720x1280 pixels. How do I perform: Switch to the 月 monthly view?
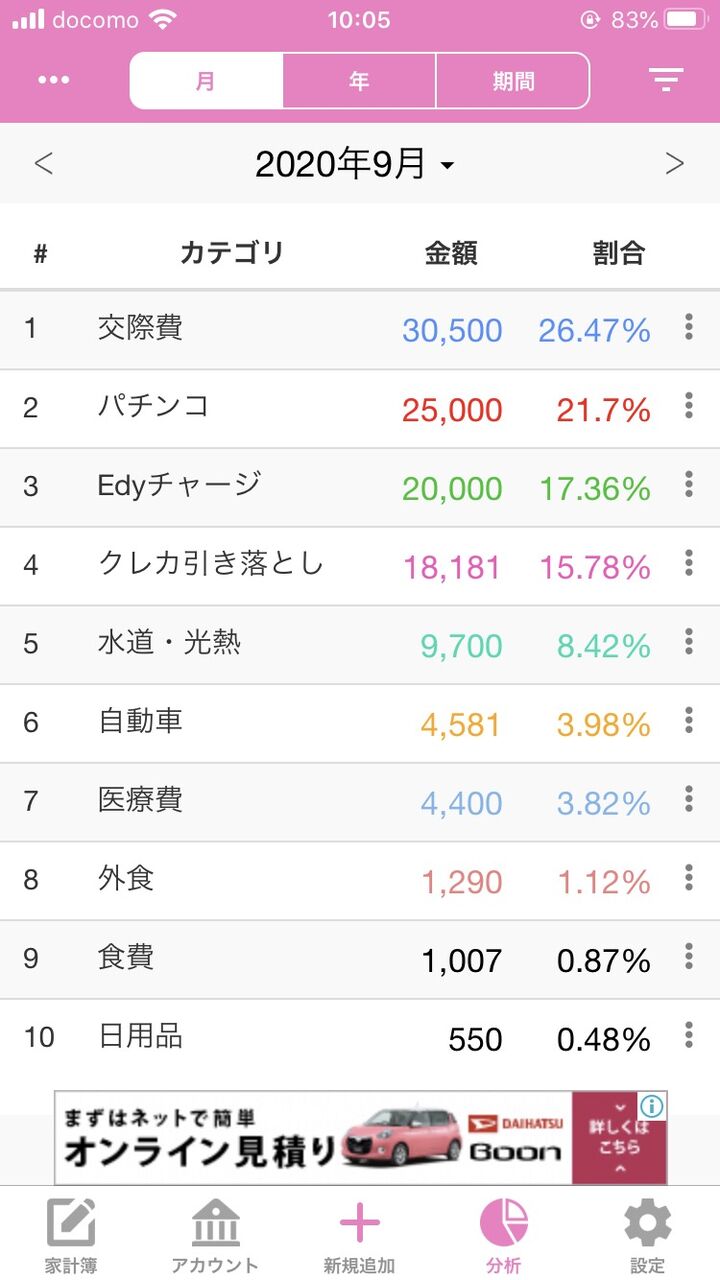[206, 81]
